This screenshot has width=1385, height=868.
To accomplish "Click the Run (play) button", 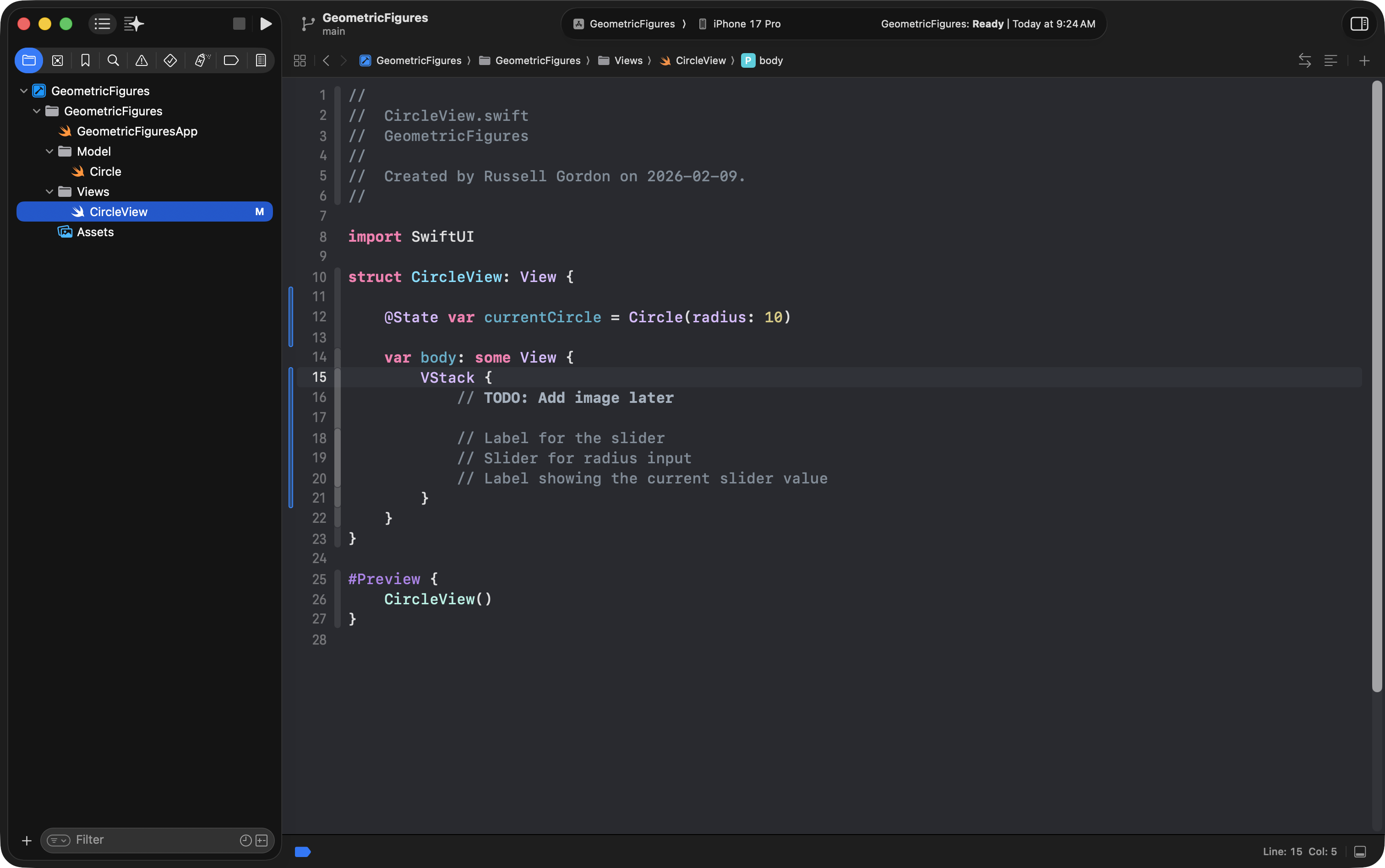I will click(265, 23).
